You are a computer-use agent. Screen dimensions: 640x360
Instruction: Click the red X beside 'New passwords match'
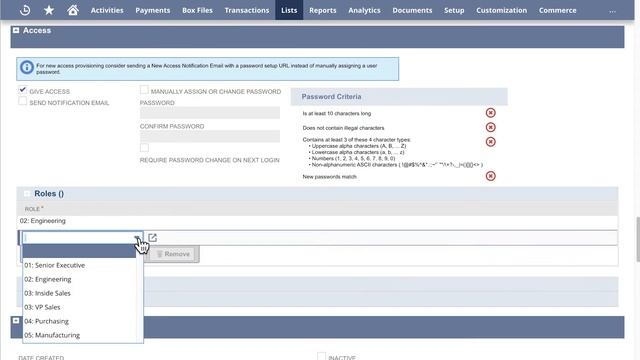pos(491,176)
